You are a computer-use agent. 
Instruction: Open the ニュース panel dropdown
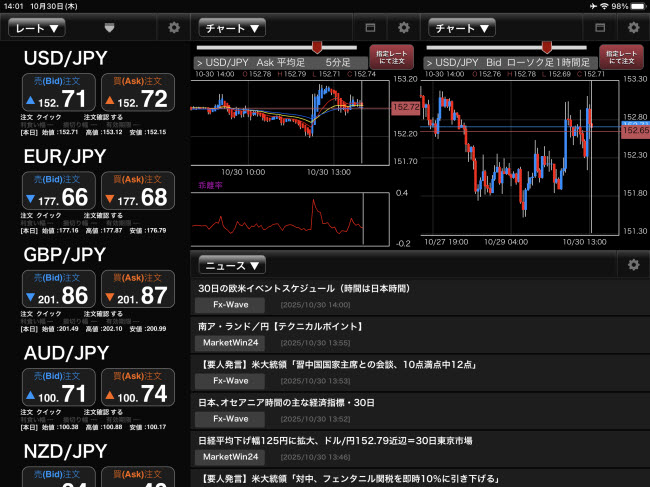point(232,265)
